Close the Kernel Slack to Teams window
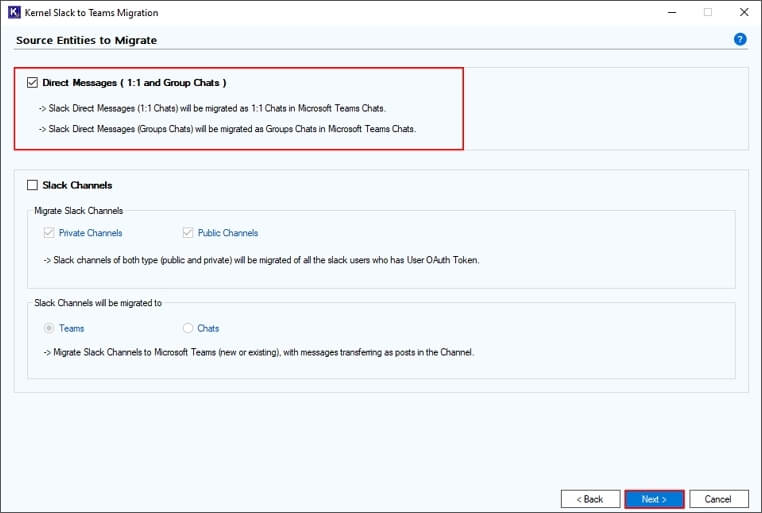 pos(744,12)
